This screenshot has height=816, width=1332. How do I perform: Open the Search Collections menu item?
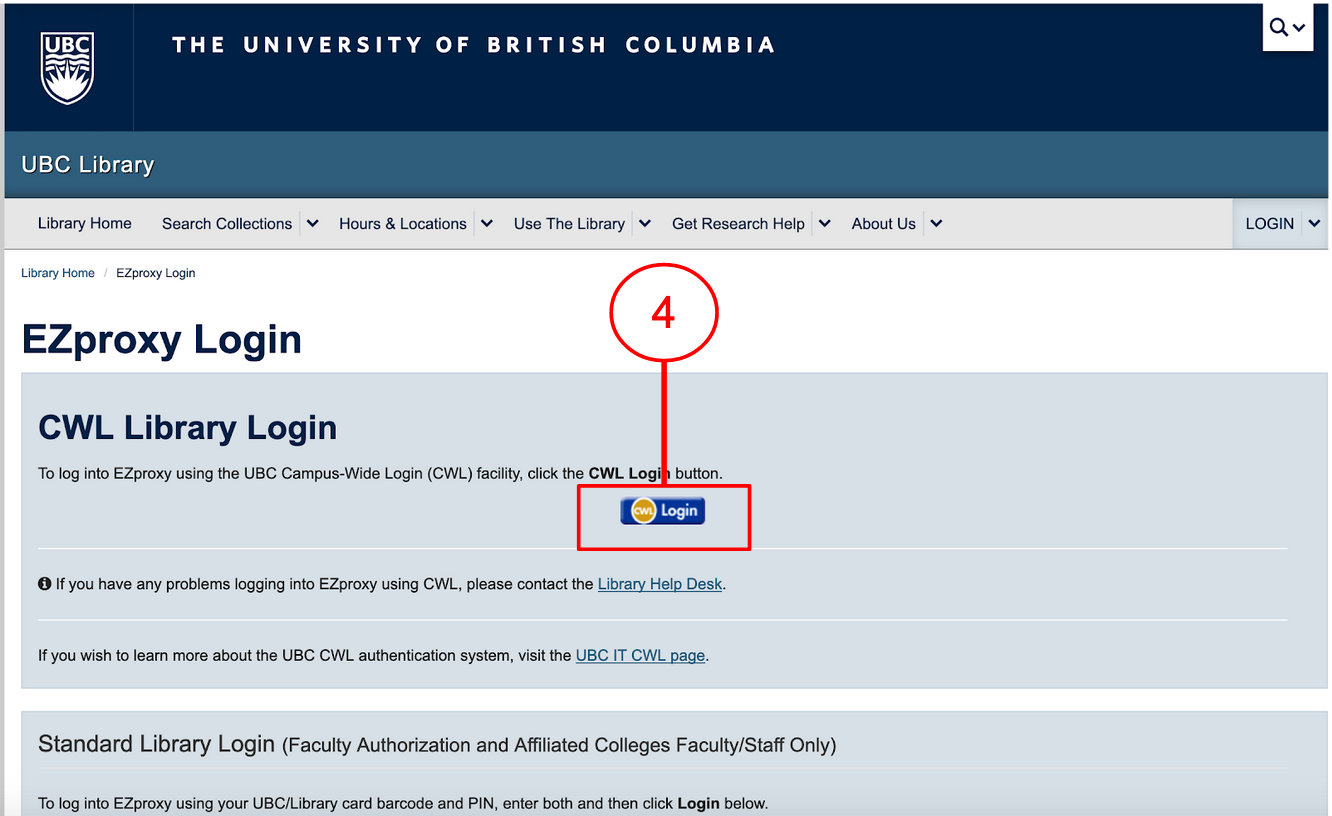pos(227,224)
